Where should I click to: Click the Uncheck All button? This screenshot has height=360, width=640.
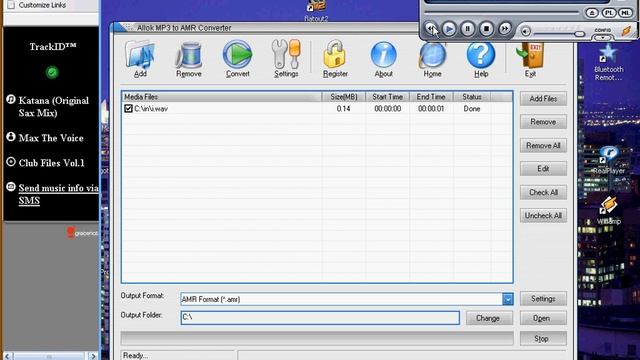543,216
